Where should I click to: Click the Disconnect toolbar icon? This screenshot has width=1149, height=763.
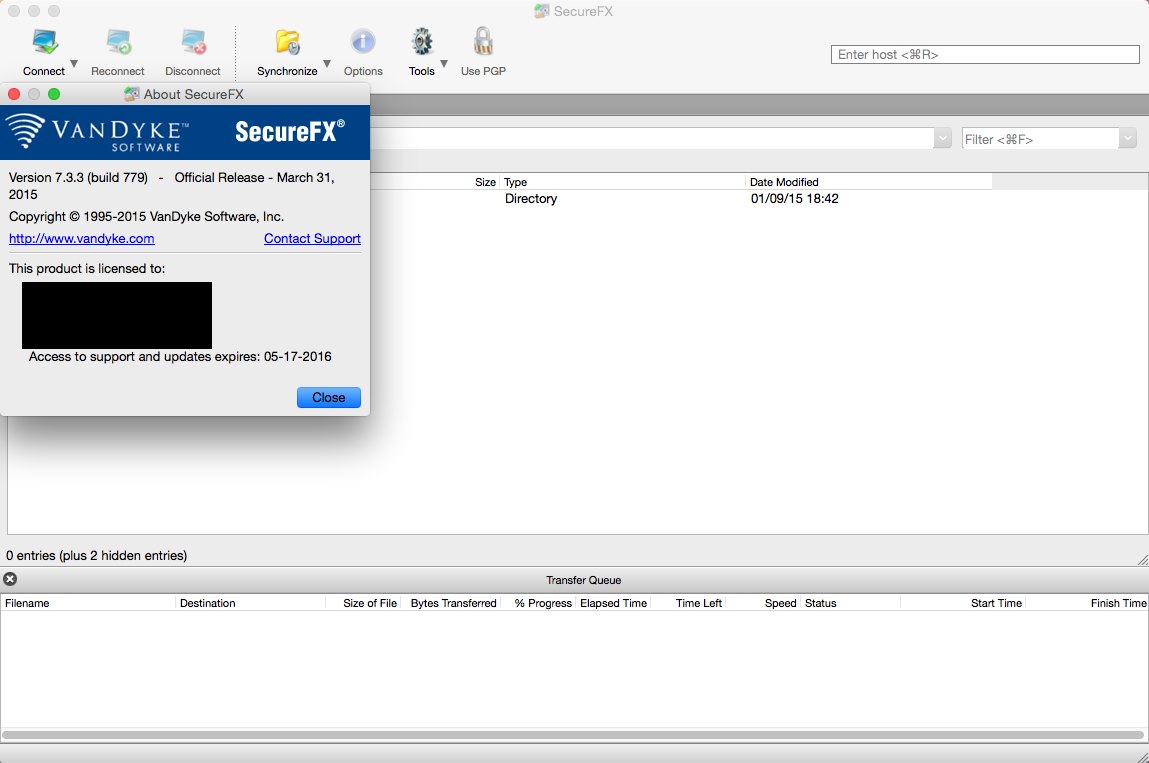(193, 43)
